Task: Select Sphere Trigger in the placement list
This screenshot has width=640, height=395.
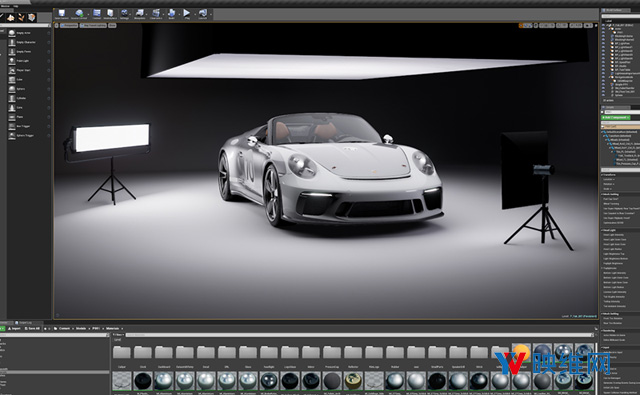Action: (x=29, y=135)
